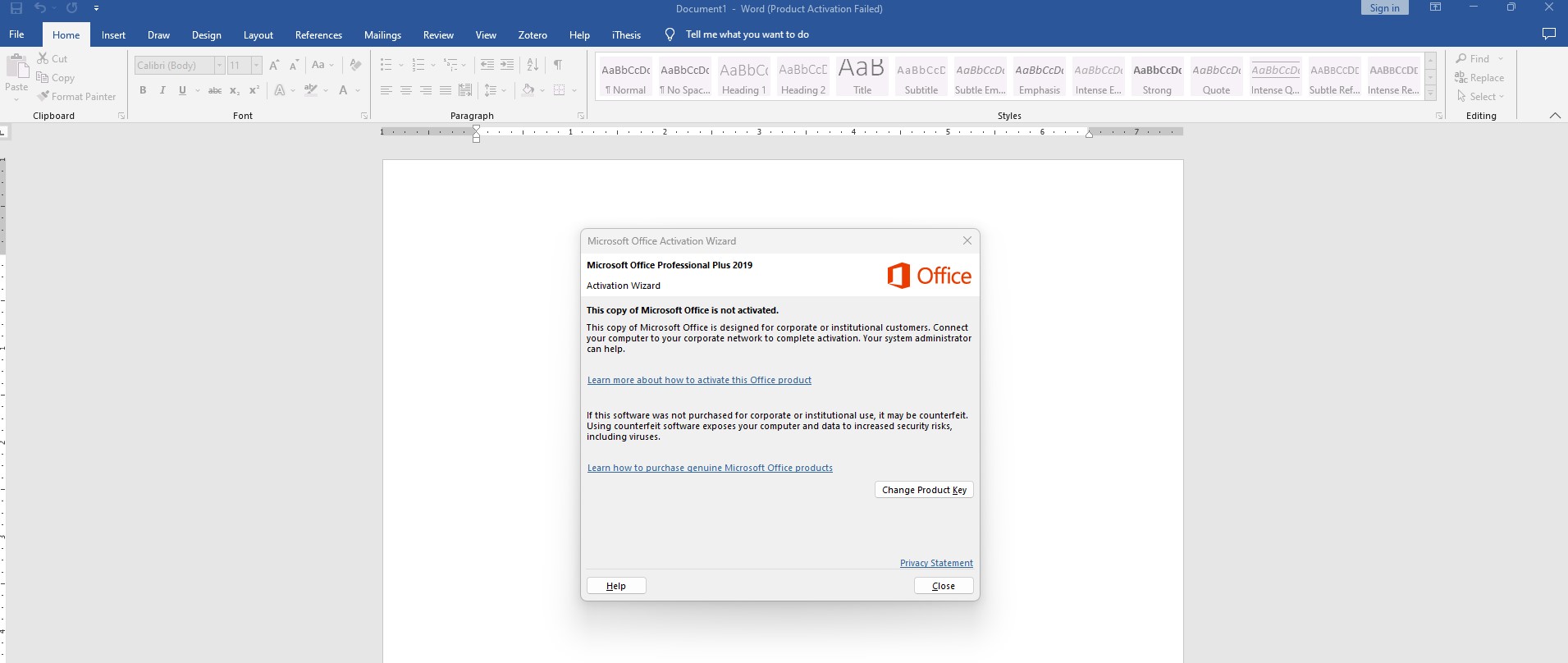This screenshot has width=1568, height=663.
Task: Toggle Subscript formatting
Action: point(235,90)
